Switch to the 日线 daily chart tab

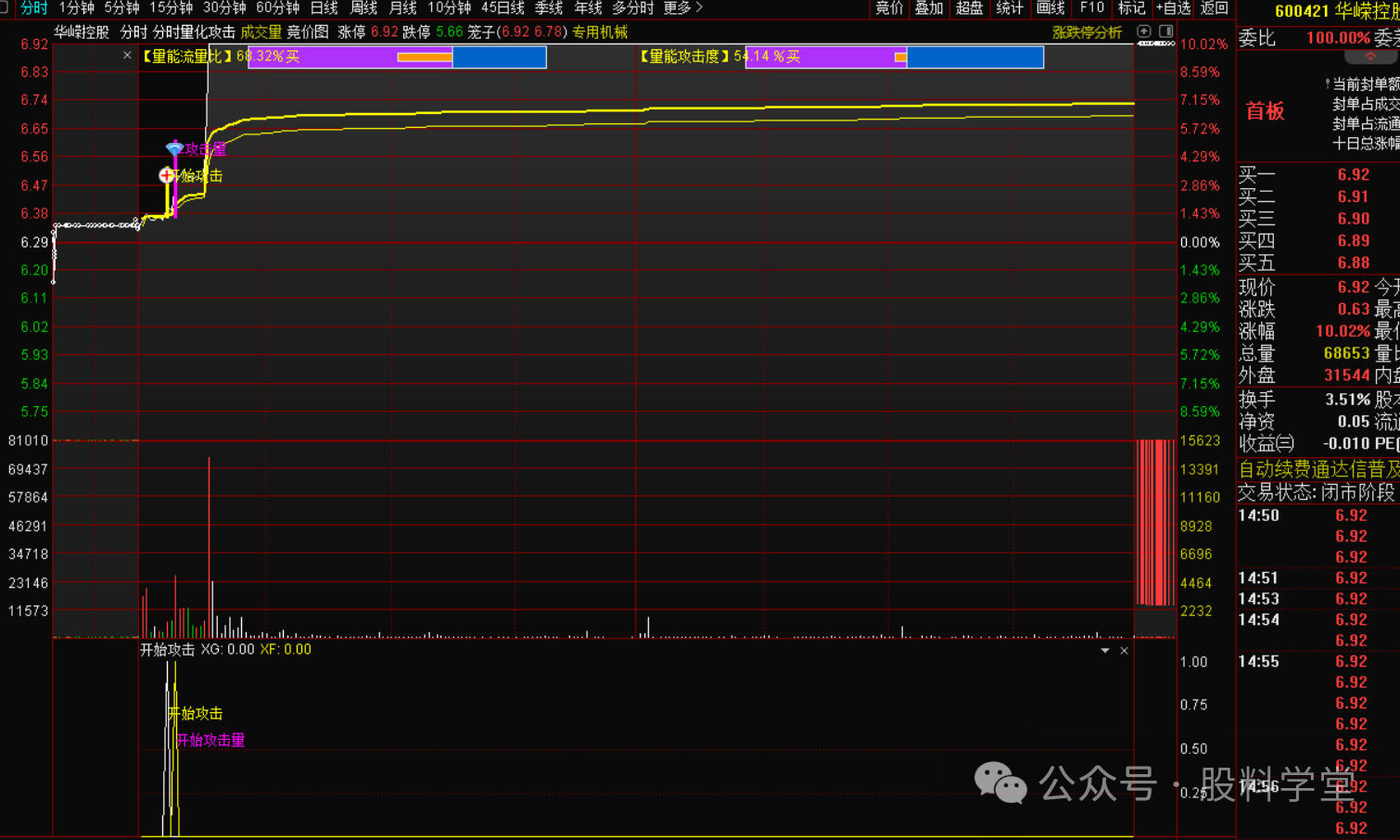[324, 8]
